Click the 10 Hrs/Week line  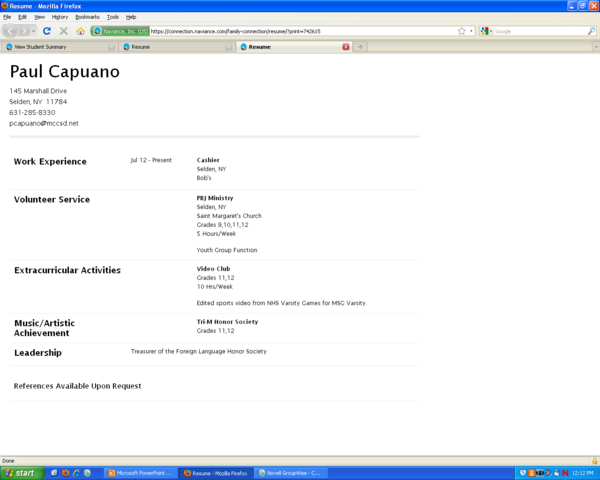click(x=215, y=287)
